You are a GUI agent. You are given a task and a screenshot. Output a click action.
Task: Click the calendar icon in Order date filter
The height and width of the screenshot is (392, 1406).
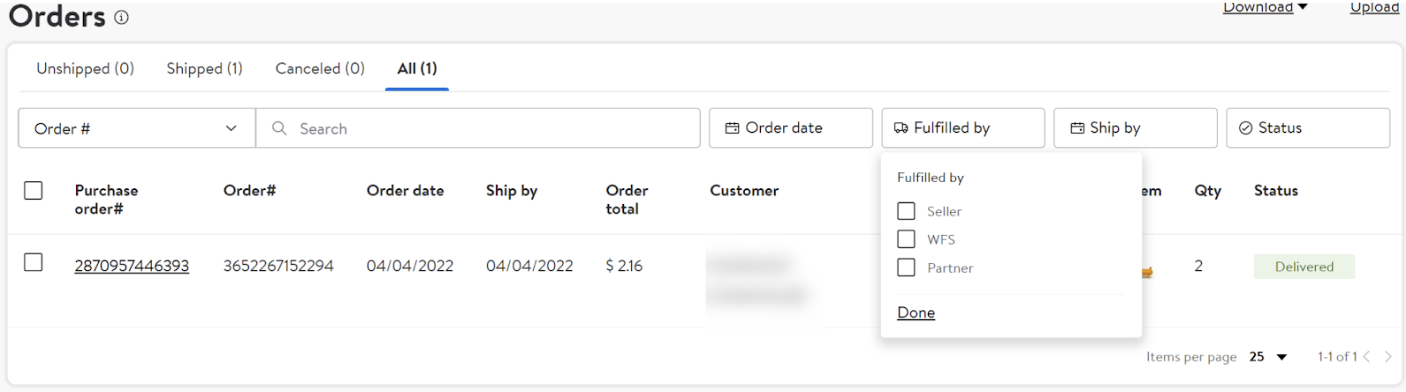tap(732, 128)
